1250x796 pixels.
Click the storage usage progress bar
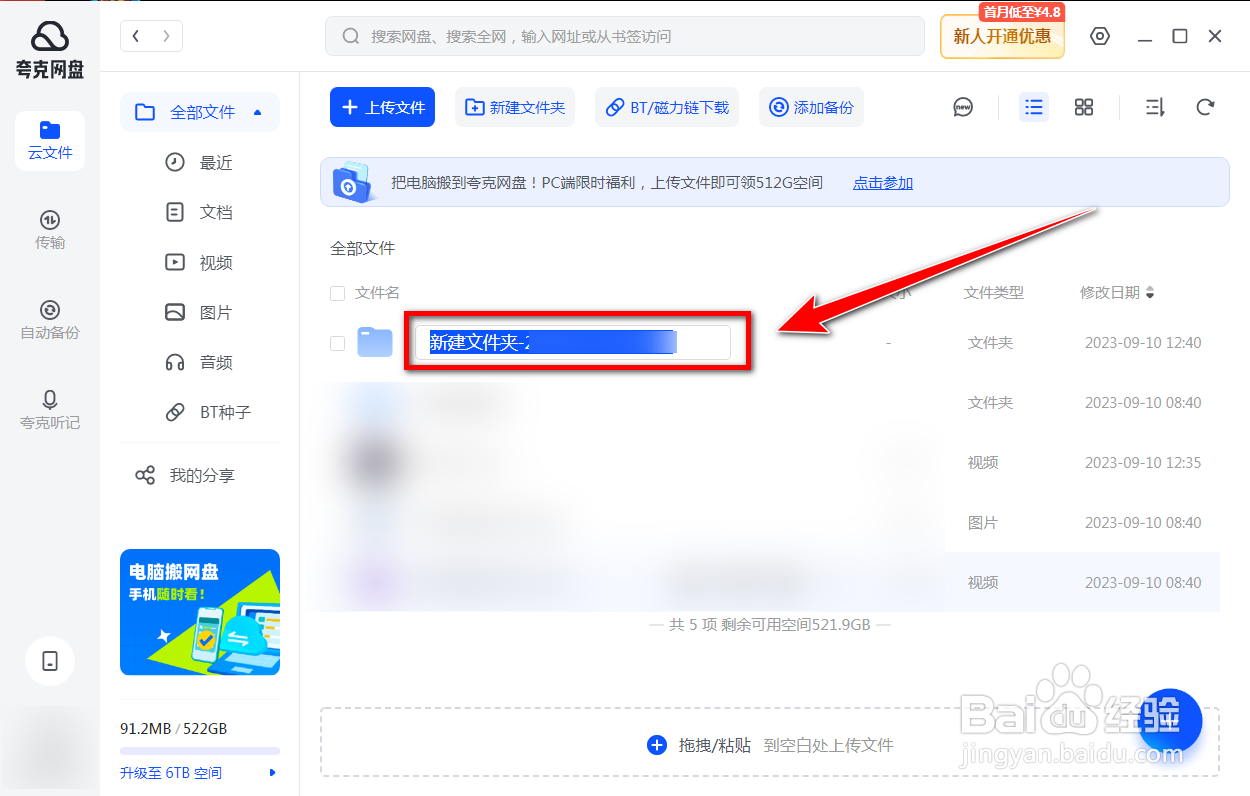[199, 753]
